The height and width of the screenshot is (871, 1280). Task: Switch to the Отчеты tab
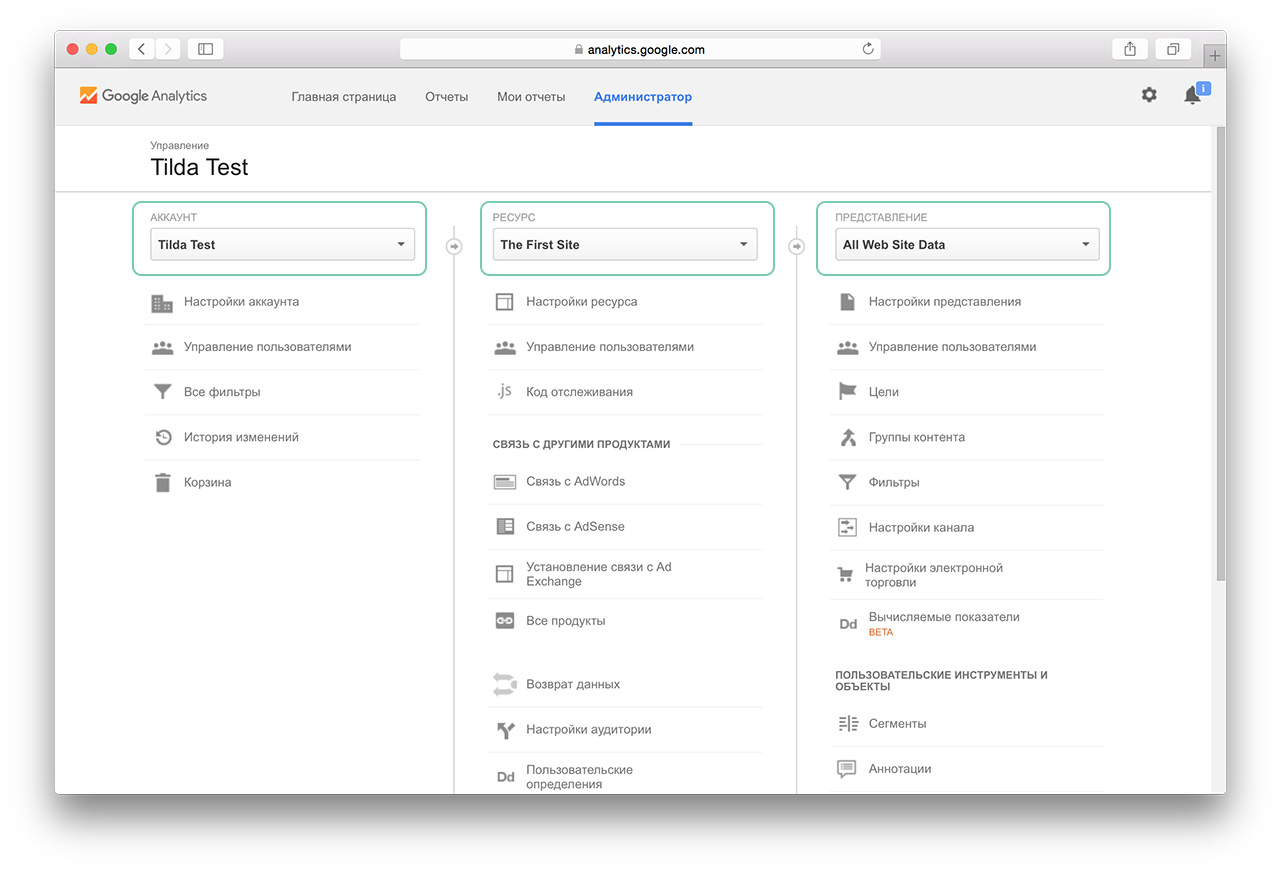pos(446,97)
